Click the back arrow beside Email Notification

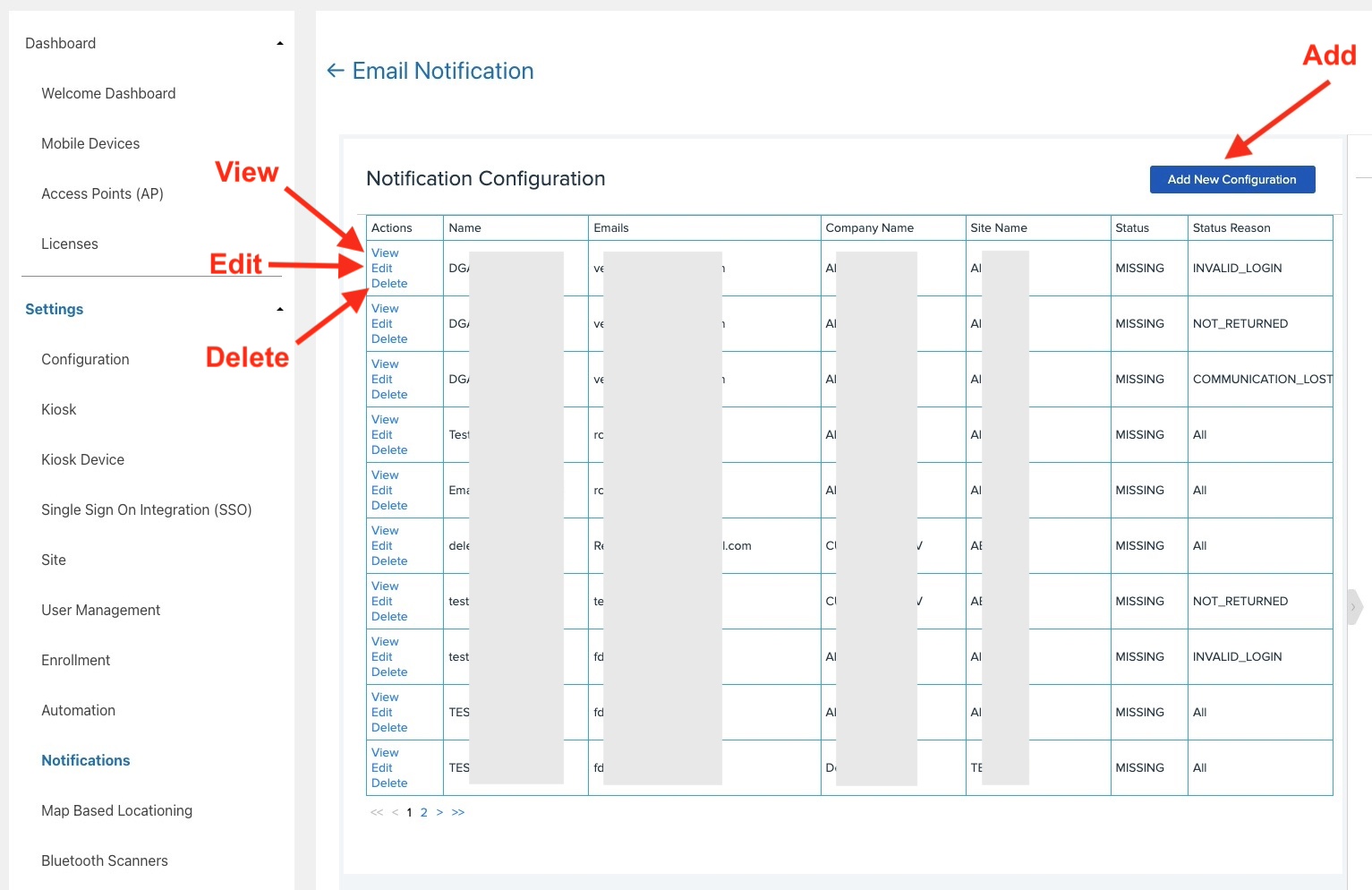coord(336,71)
